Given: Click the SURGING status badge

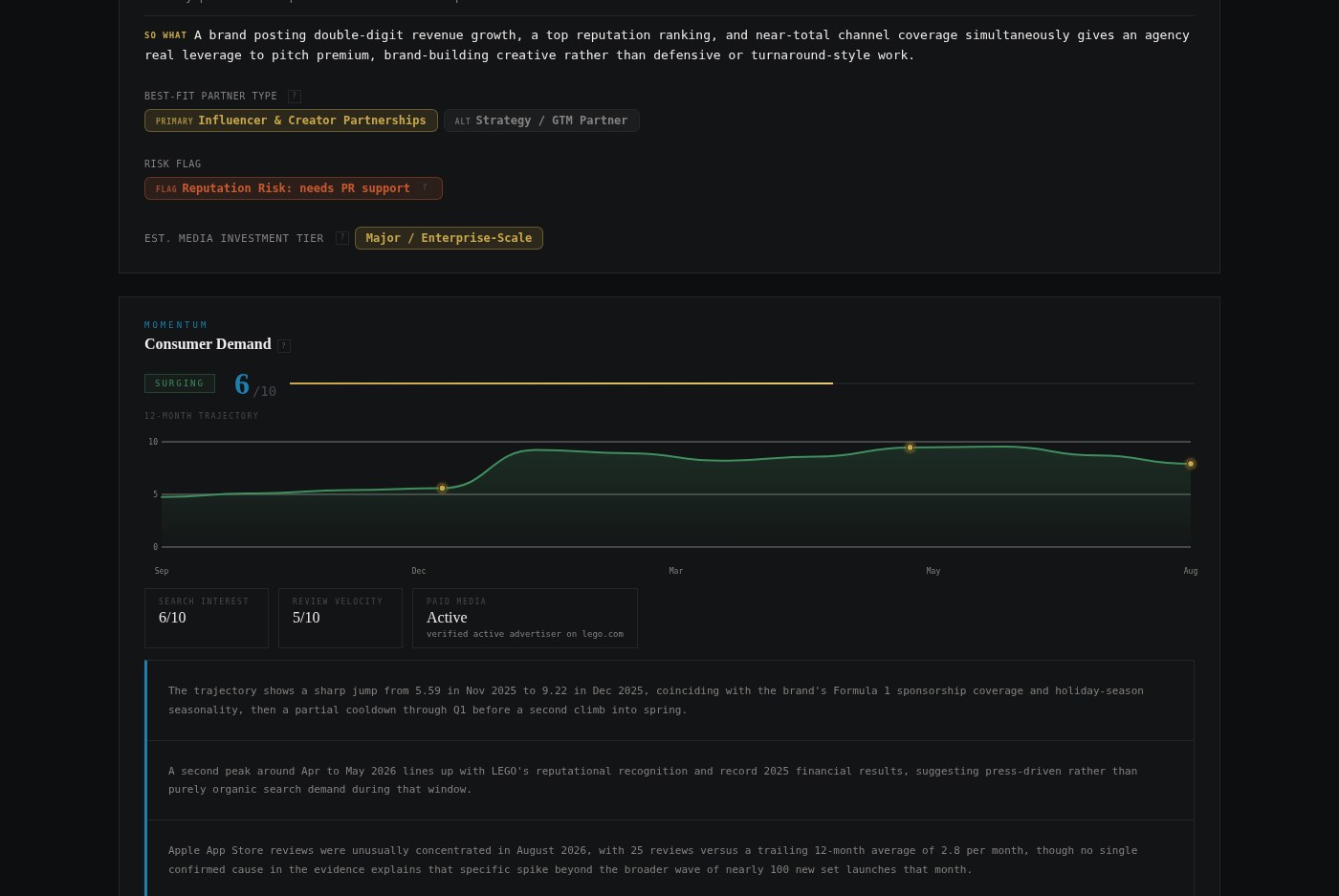Looking at the screenshot, I should (x=180, y=383).
